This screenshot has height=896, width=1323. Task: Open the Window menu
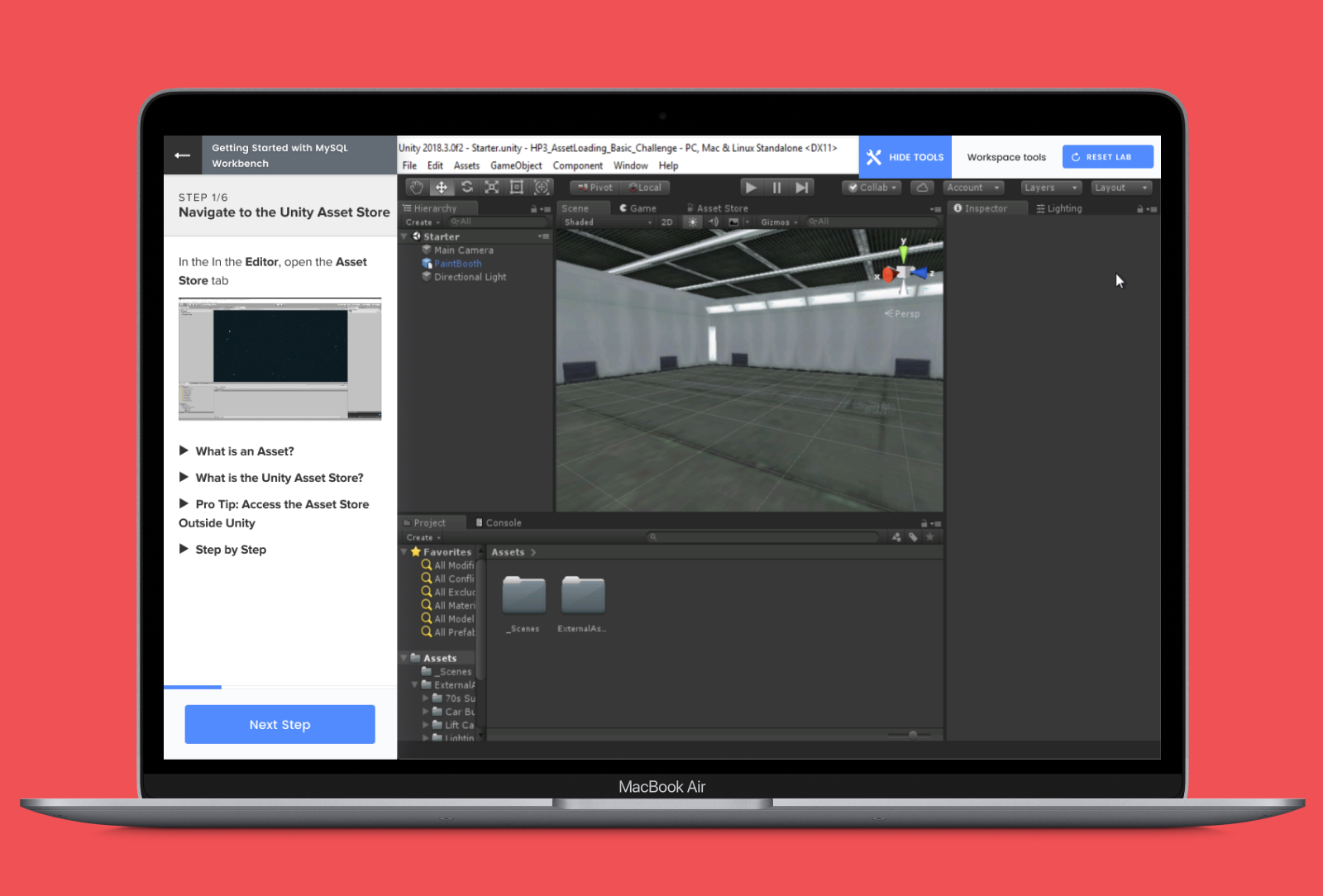tap(630, 166)
